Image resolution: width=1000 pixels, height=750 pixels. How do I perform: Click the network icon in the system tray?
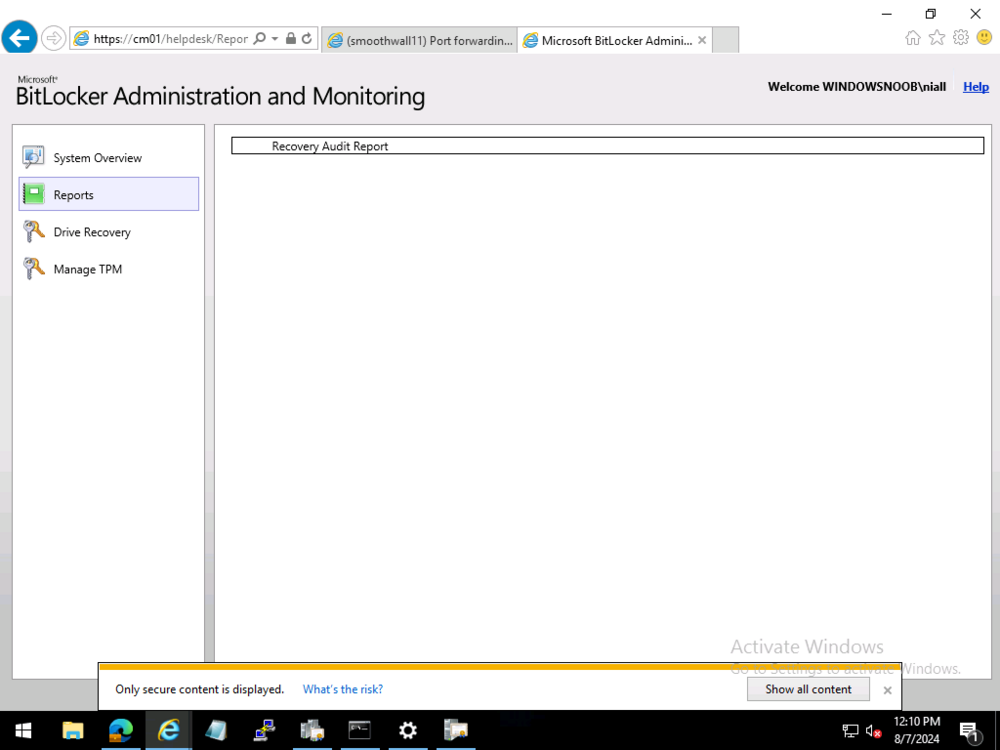[x=850, y=731]
